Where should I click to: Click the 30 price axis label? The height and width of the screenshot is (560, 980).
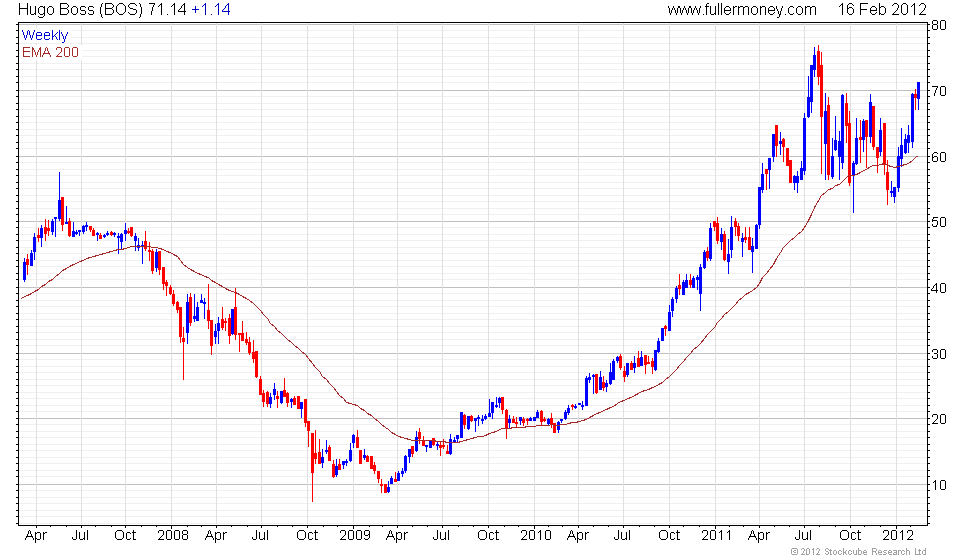click(939, 354)
